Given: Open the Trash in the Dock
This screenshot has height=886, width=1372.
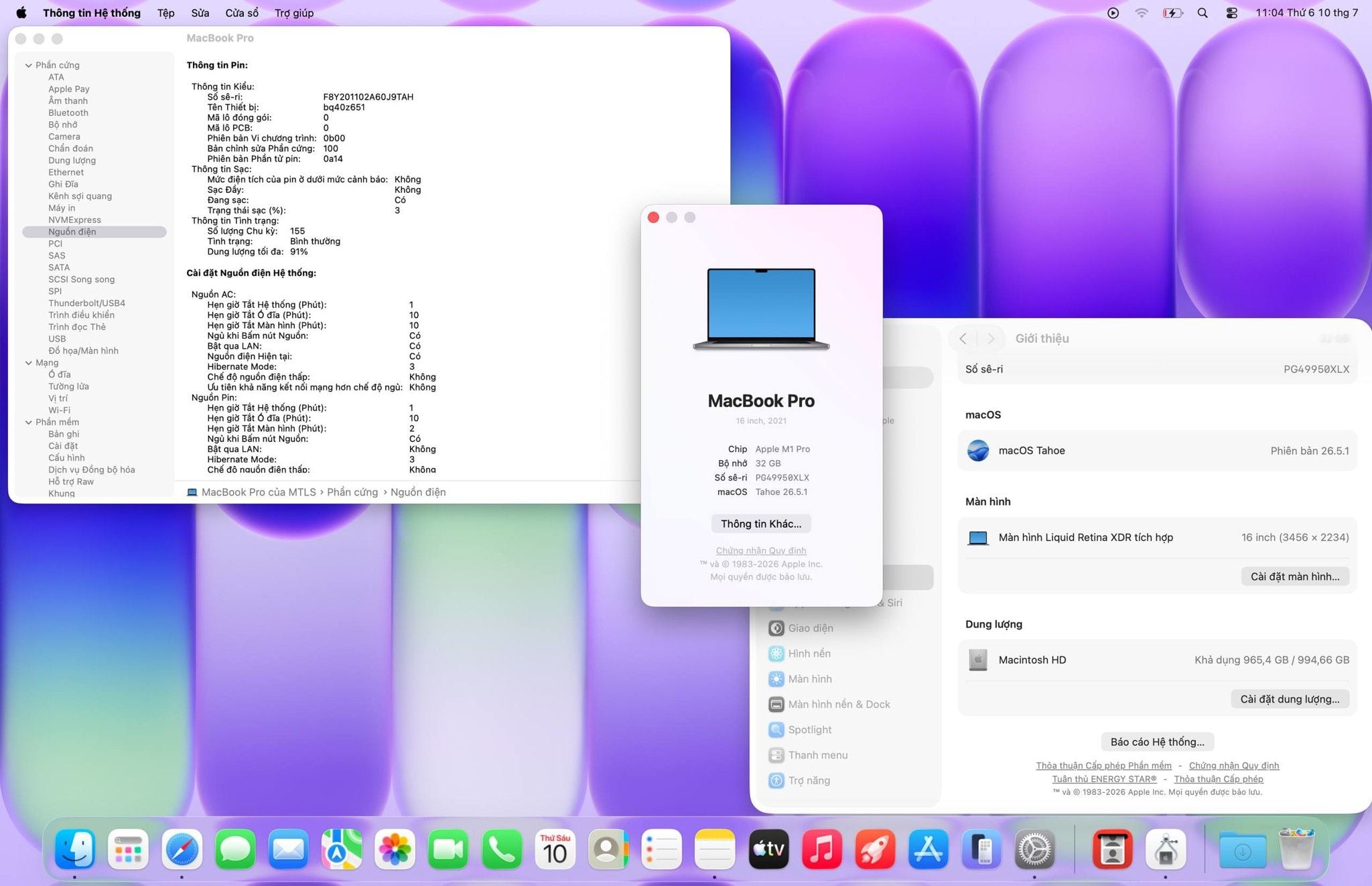Looking at the screenshot, I should [x=1297, y=849].
